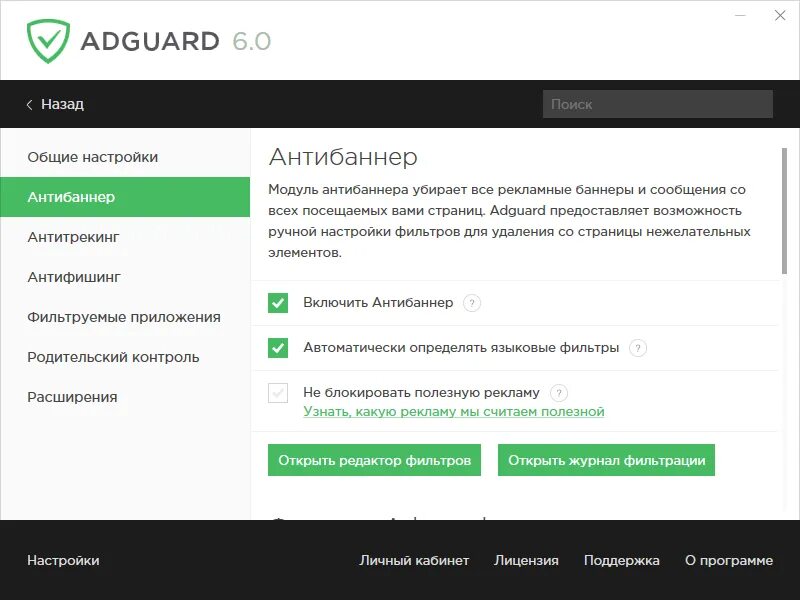Toggle Автоматически определять языковые фильтры checkbox
800x600 pixels.
(278, 348)
